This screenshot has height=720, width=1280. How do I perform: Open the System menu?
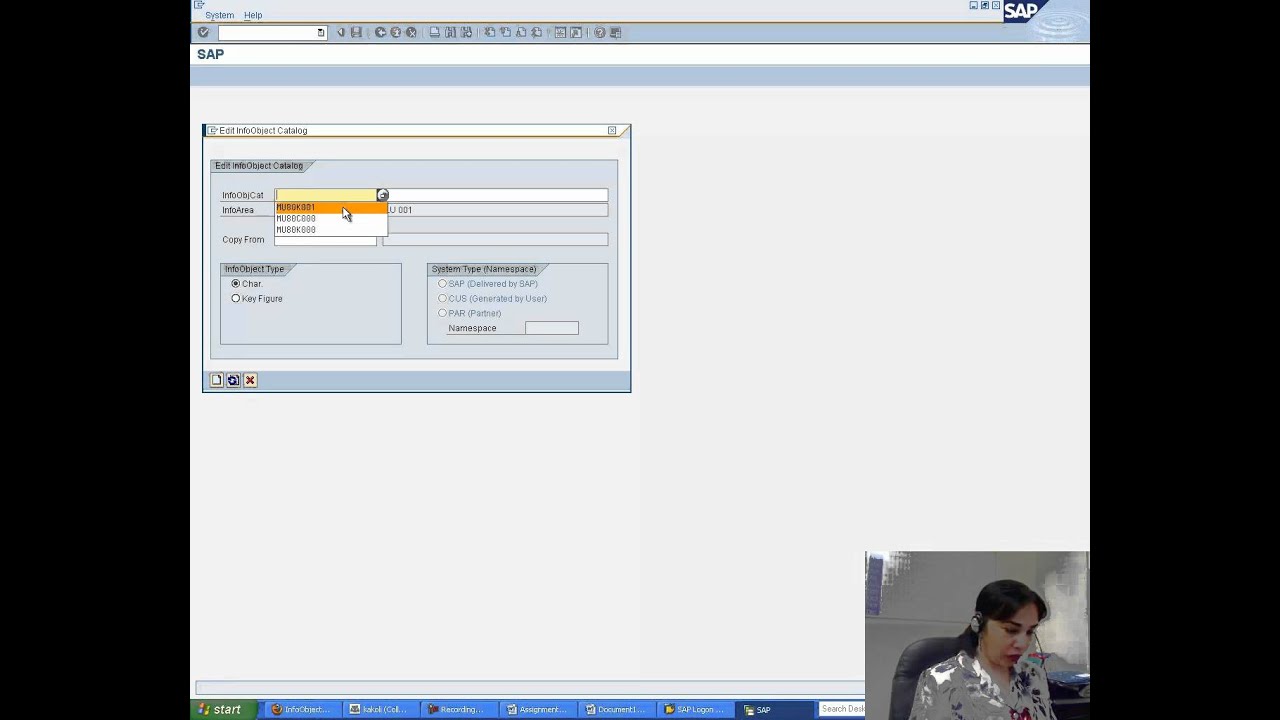pos(219,15)
